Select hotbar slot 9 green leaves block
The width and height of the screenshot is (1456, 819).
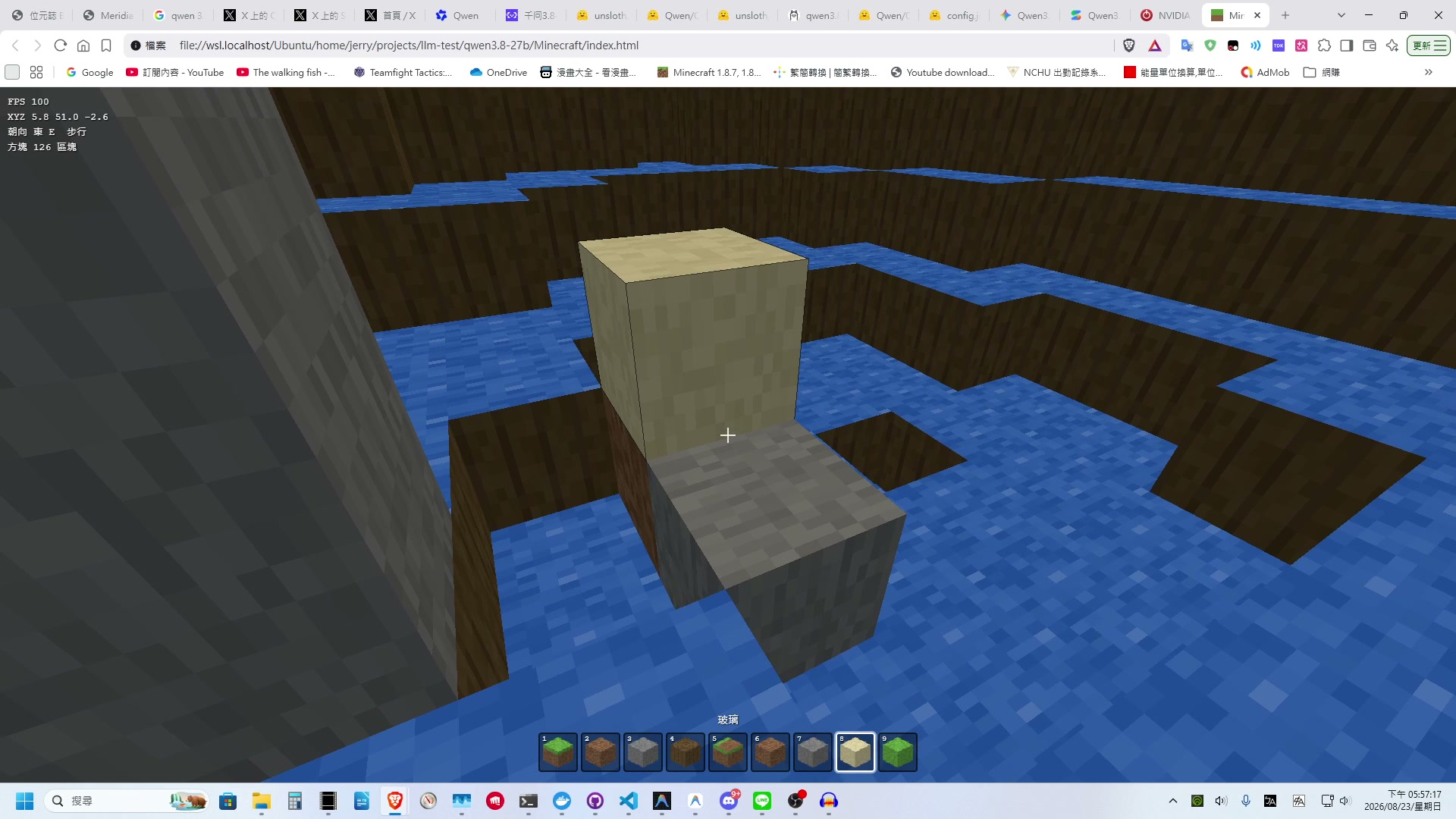pos(898,752)
